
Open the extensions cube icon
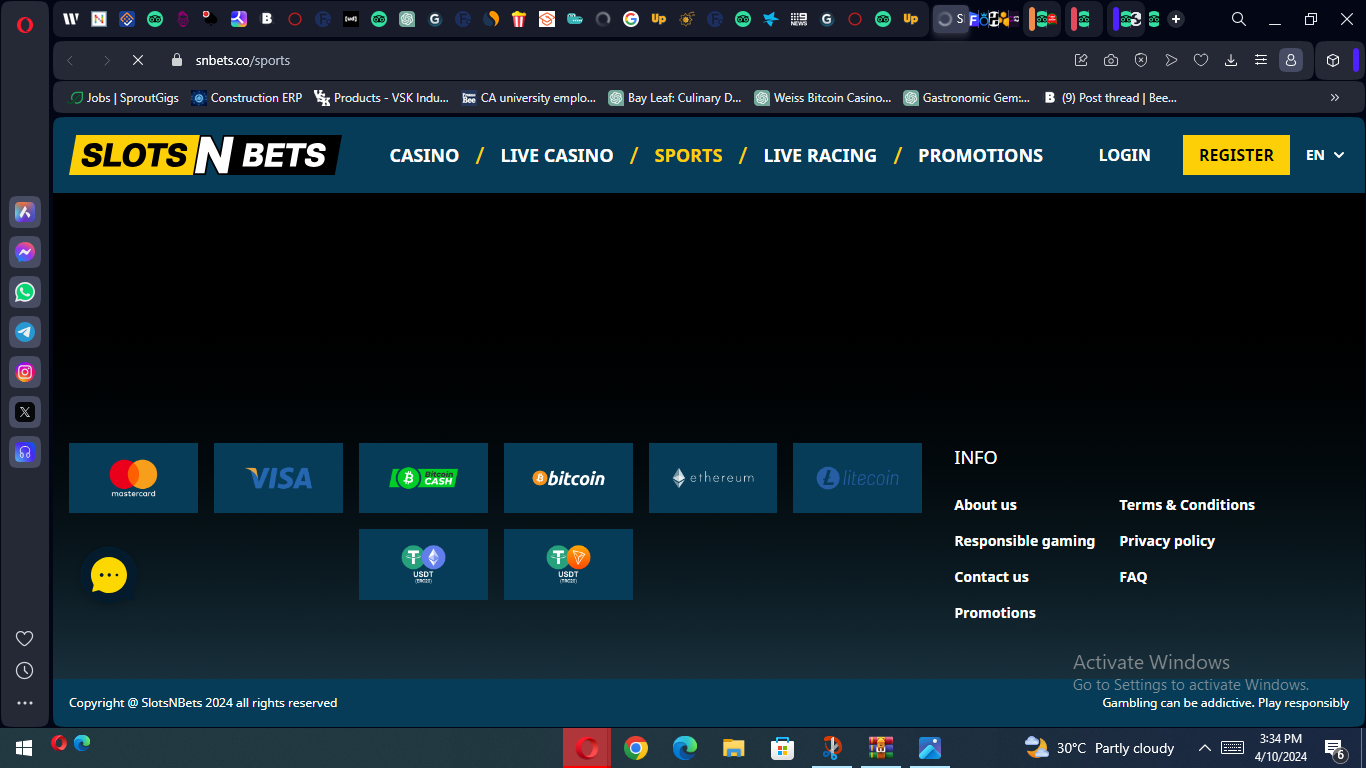tap(1333, 60)
